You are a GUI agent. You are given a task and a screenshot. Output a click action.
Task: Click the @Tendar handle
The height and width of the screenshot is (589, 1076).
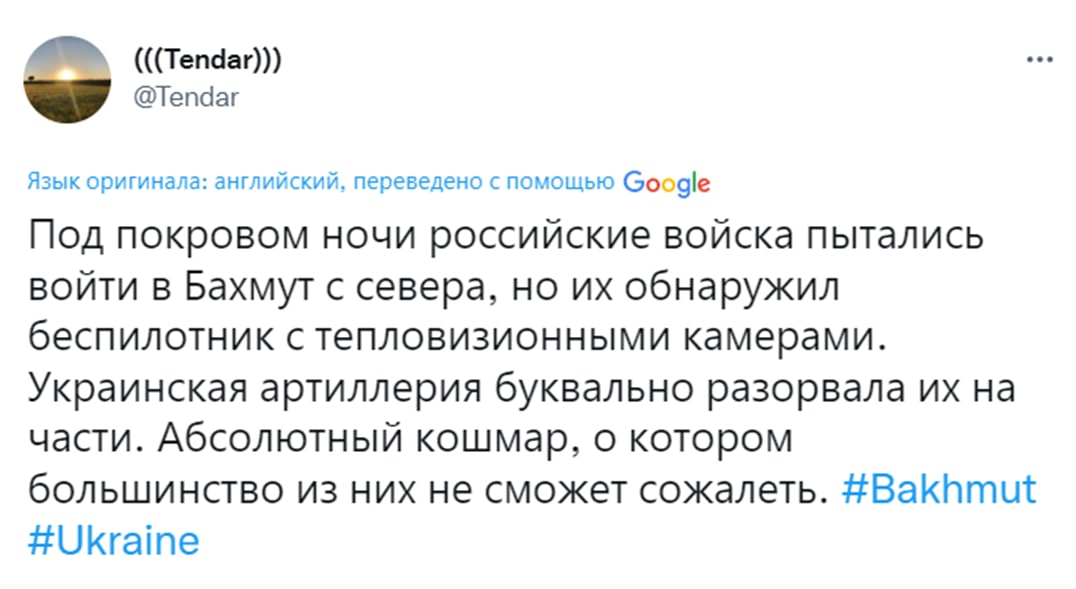point(186,97)
